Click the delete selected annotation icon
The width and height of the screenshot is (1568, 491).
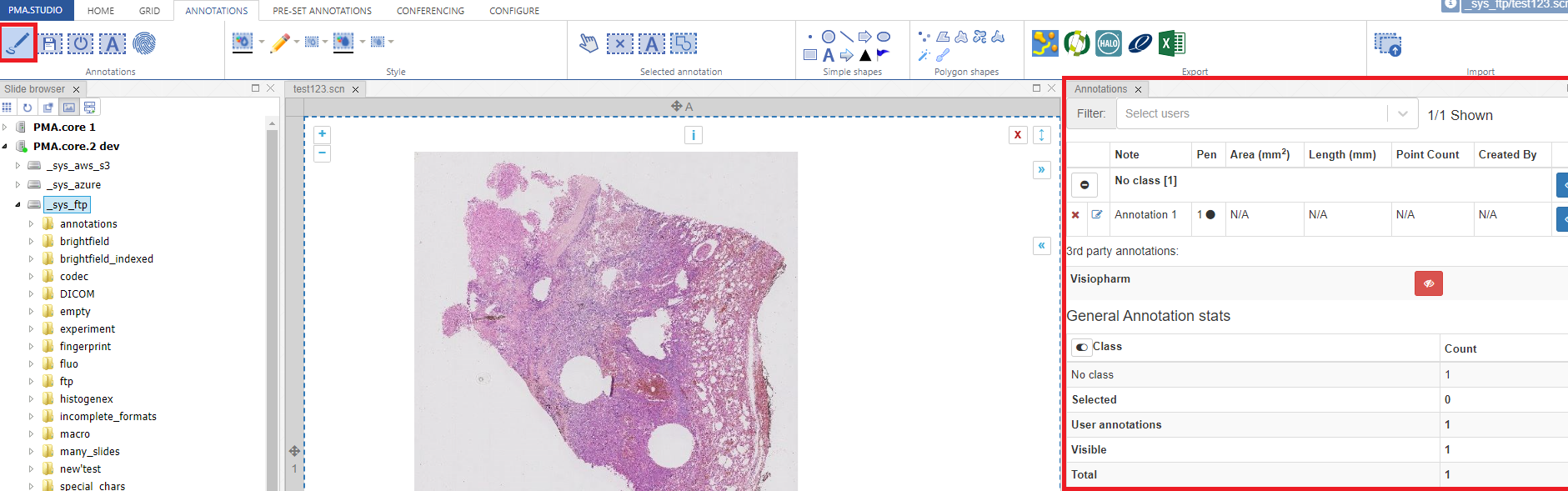click(619, 43)
